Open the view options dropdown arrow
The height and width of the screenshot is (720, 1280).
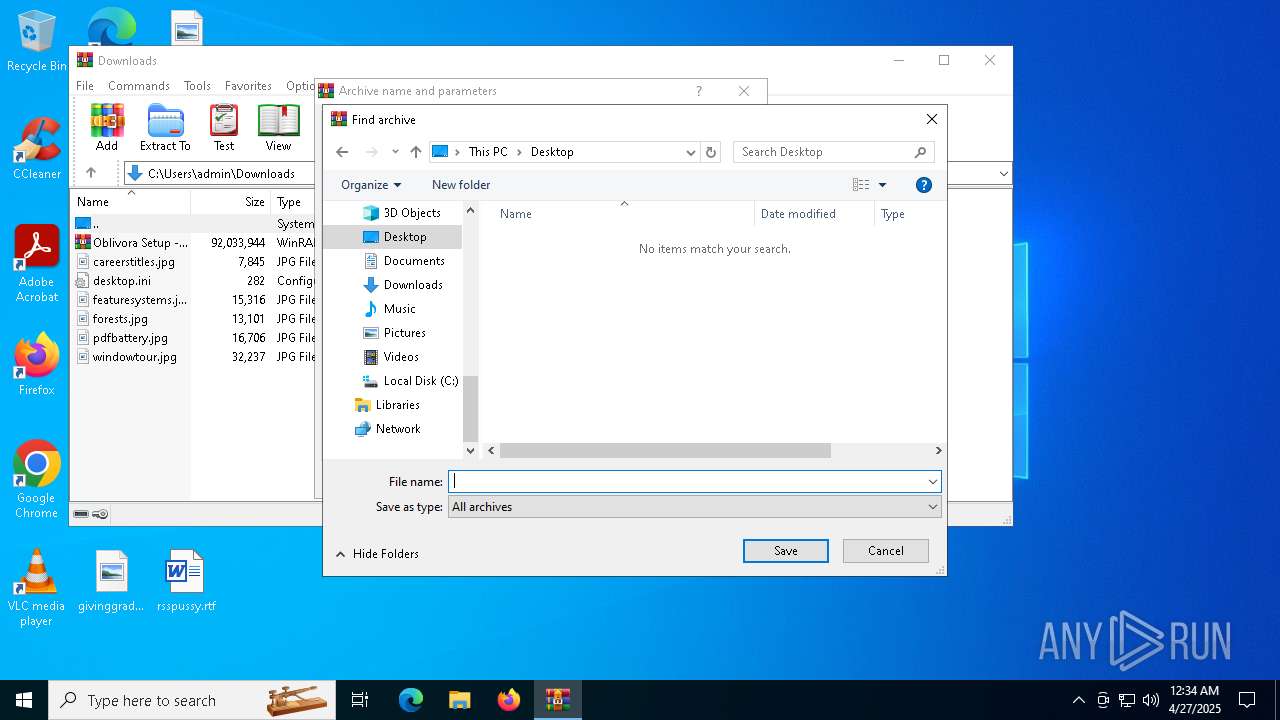(882, 185)
